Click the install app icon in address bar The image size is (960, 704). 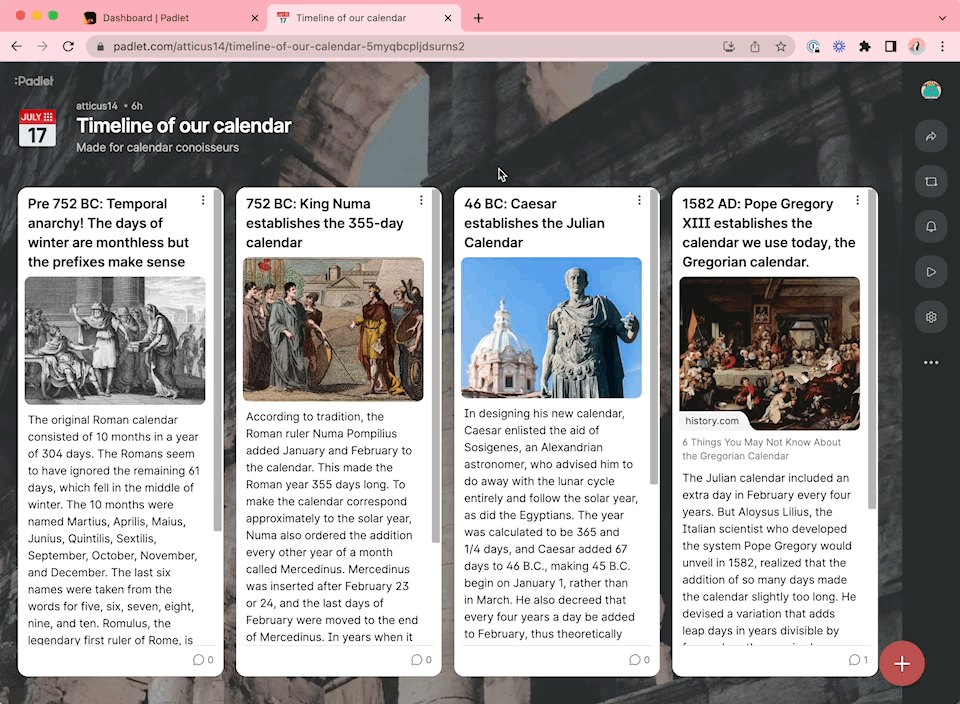729,47
